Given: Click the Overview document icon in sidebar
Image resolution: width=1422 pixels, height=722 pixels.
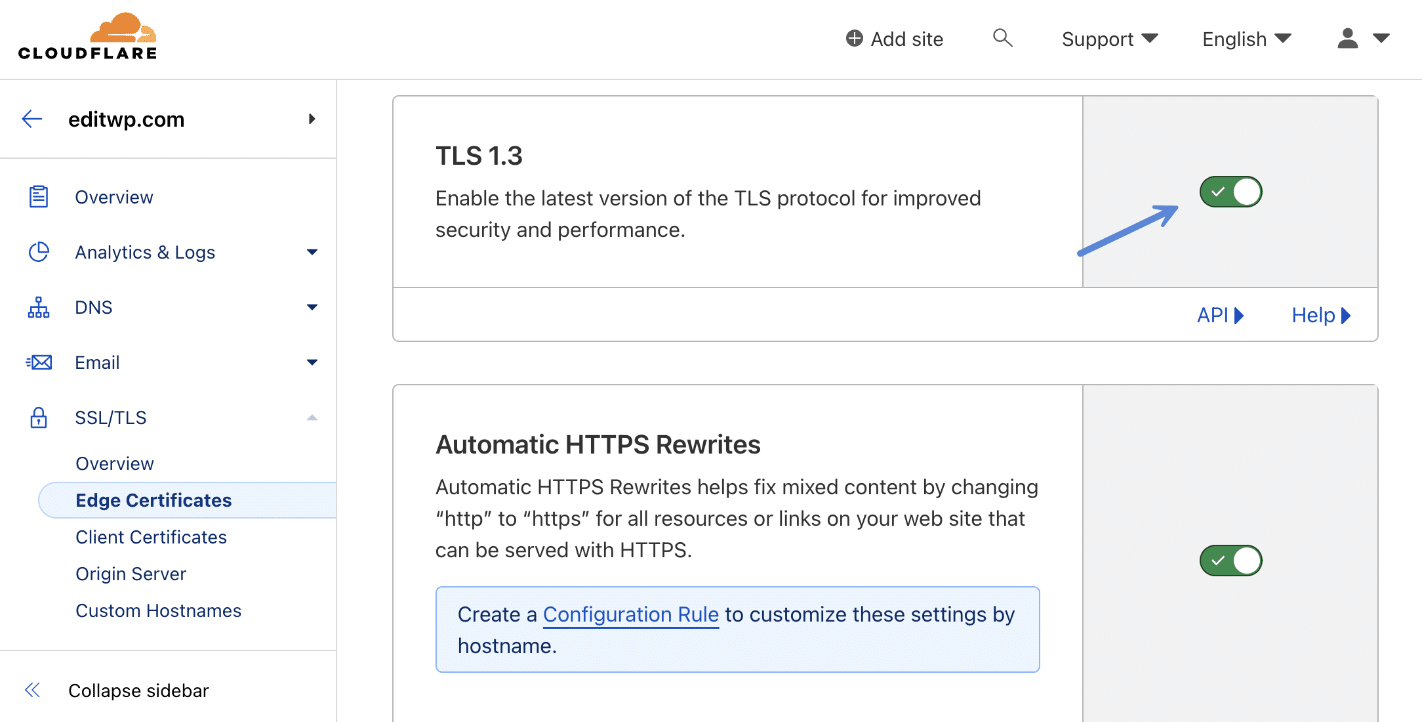Looking at the screenshot, I should (38, 196).
